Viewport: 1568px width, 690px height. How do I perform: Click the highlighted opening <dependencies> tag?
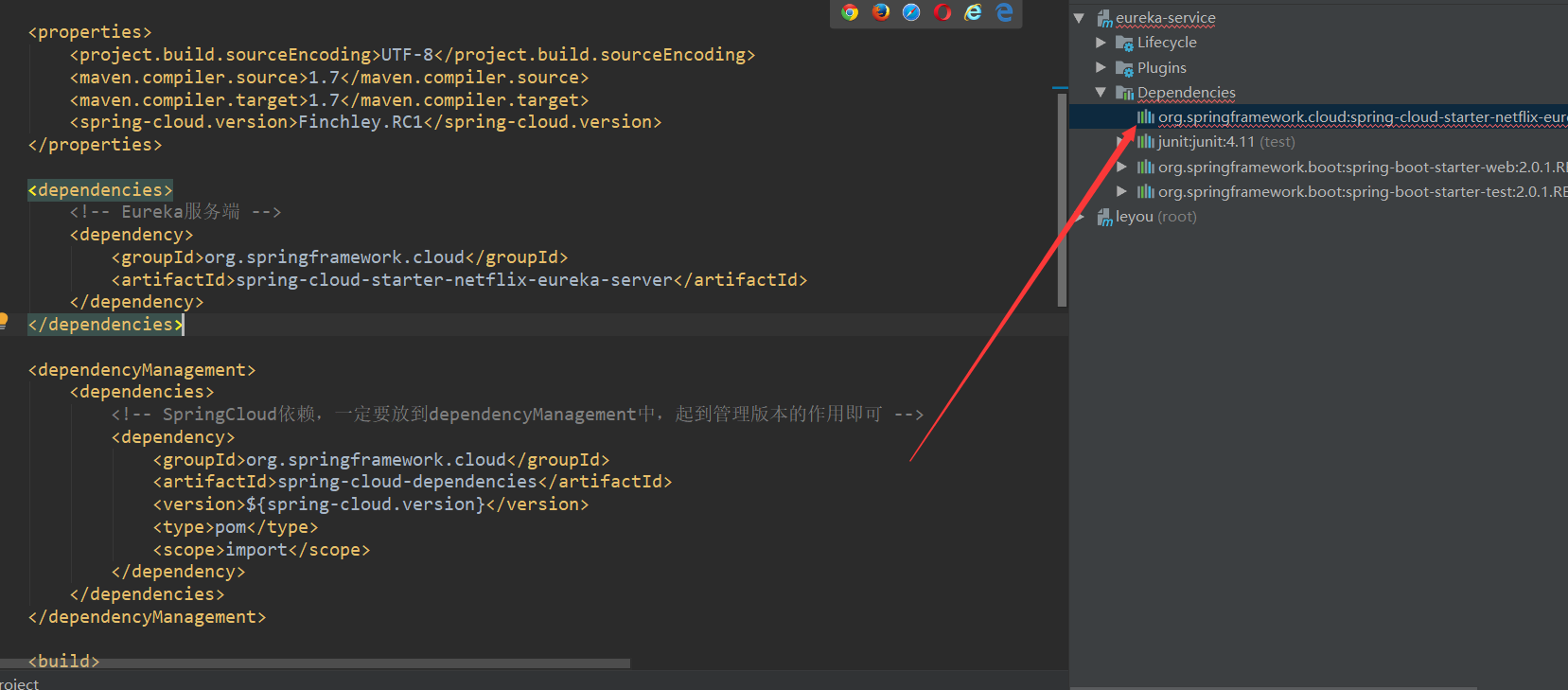pyautogui.click(x=100, y=190)
